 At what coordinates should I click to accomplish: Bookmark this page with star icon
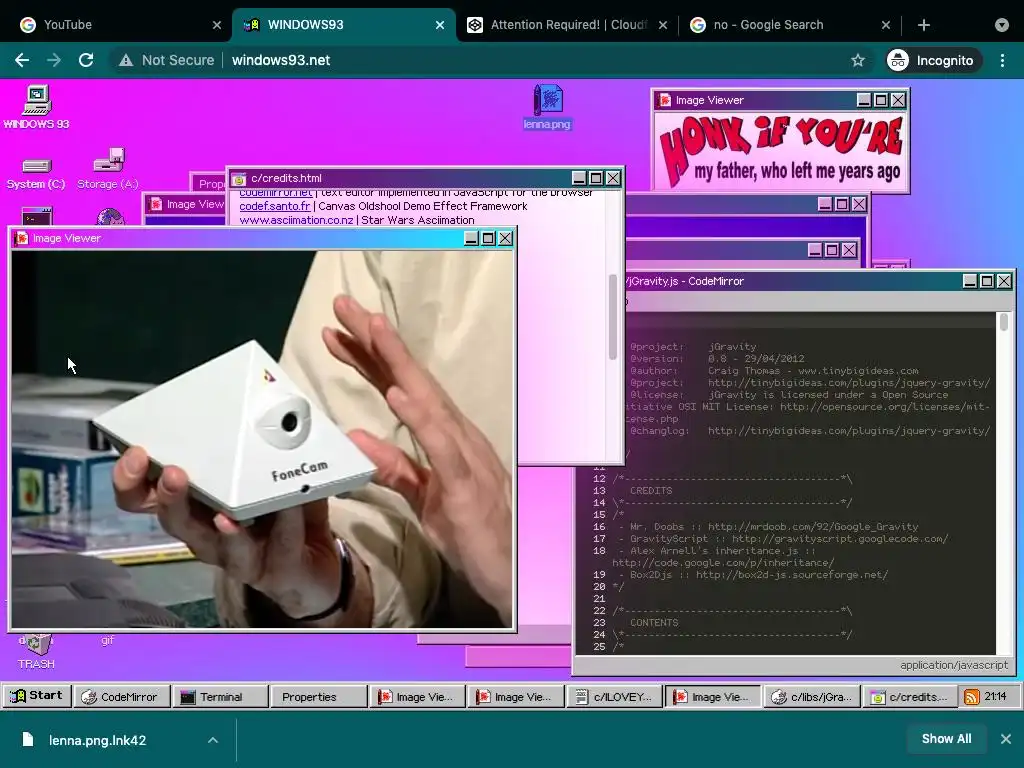coord(858,60)
